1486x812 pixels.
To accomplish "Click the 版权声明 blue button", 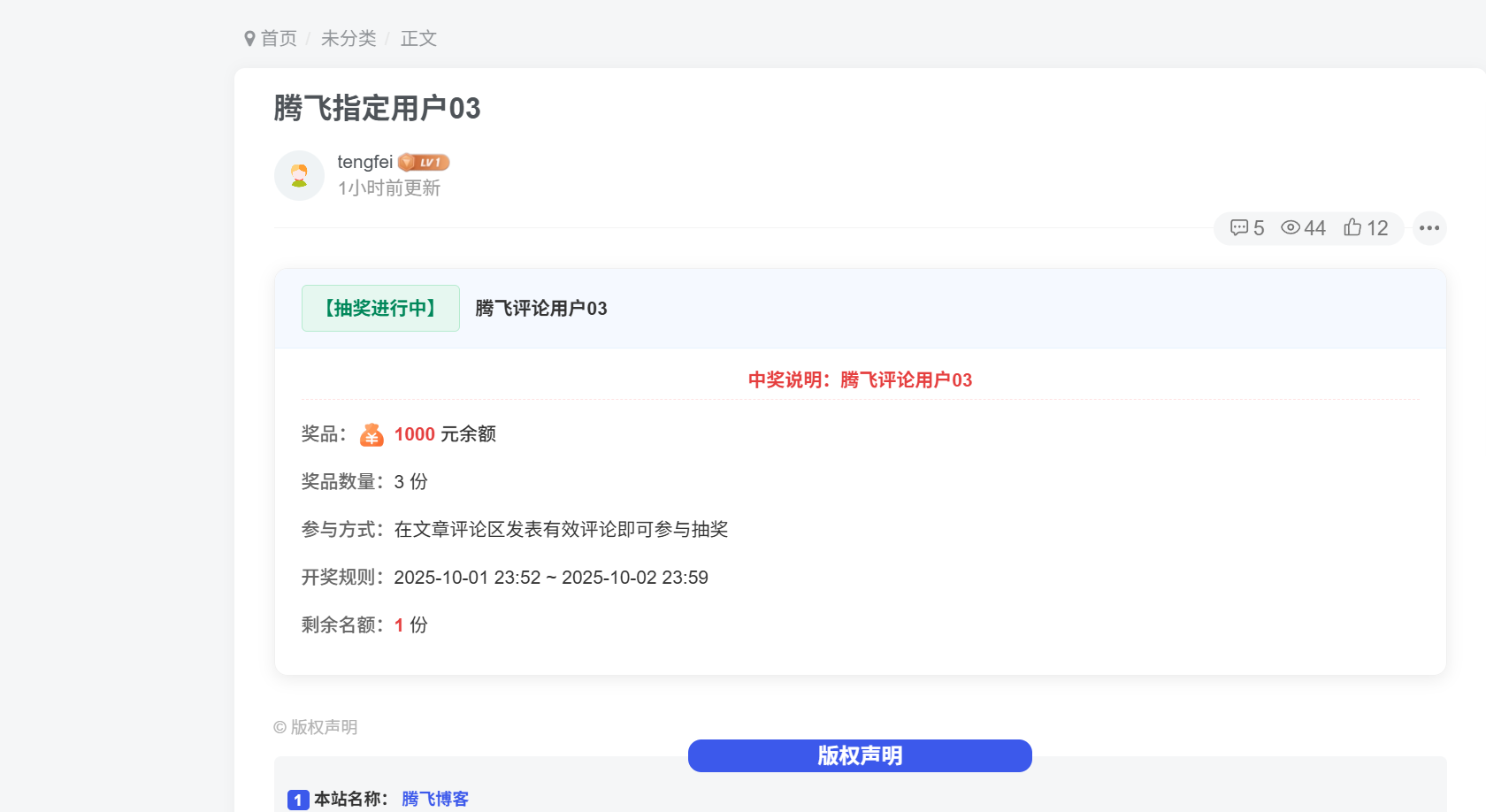I will 859,756.
